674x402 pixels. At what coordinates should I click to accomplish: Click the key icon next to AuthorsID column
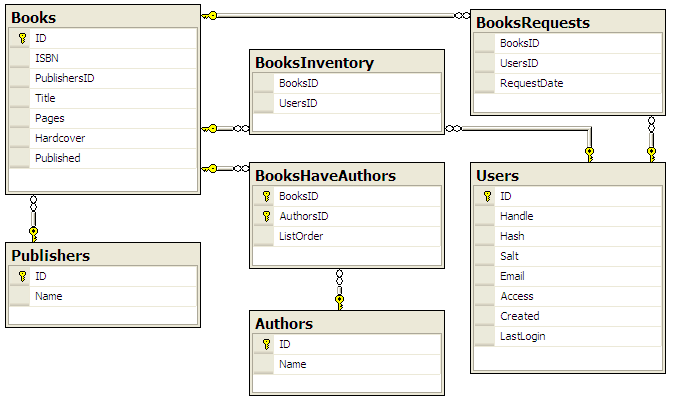coord(266,216)
